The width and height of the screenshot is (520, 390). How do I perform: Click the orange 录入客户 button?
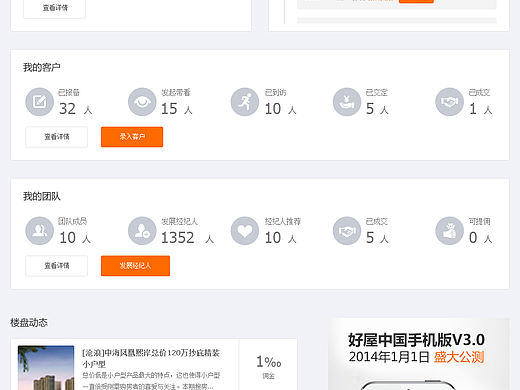pyautogui.click(x=132, y=137)
